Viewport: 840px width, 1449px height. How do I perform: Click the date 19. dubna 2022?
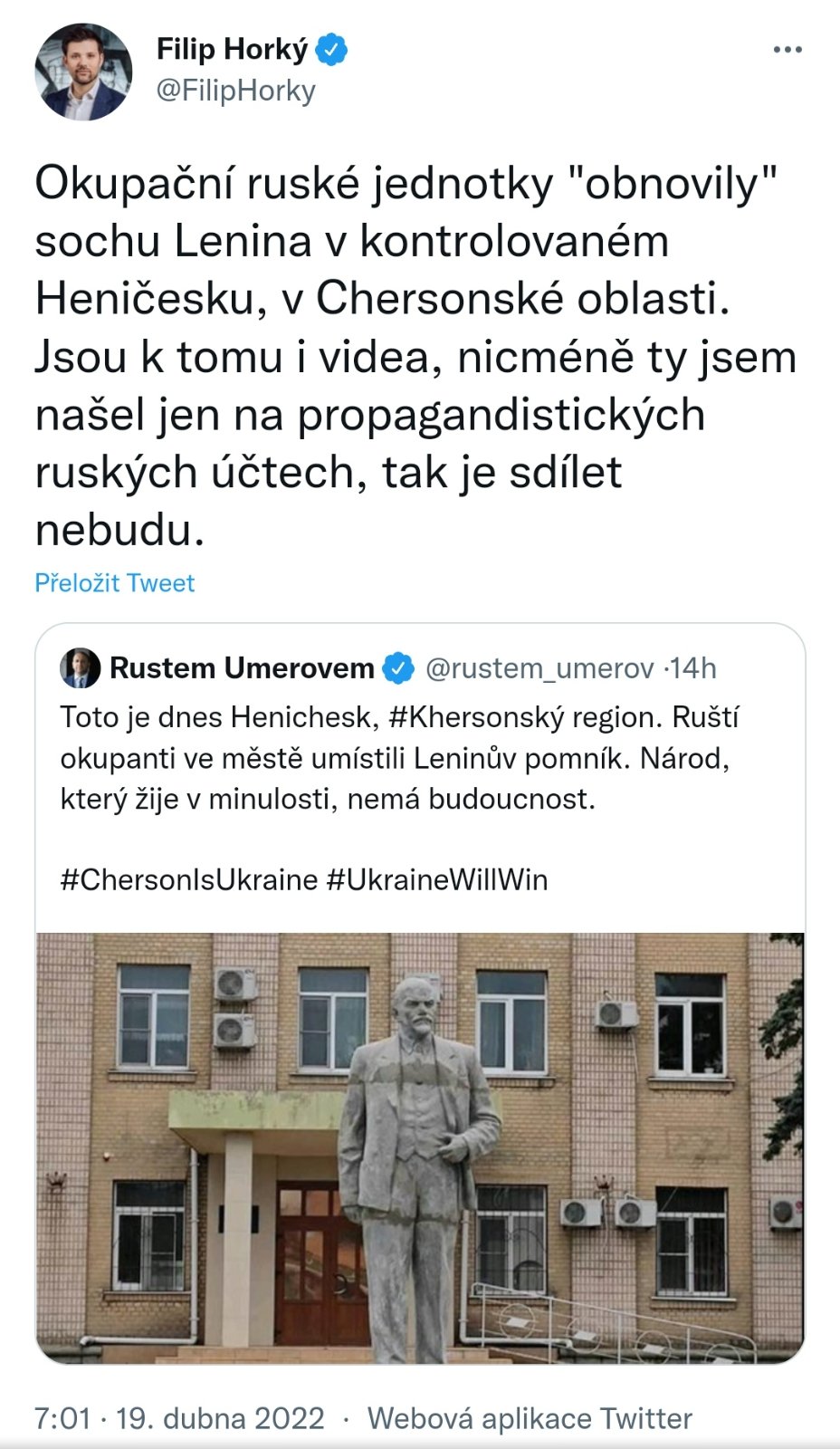(x=220, y=1417)
